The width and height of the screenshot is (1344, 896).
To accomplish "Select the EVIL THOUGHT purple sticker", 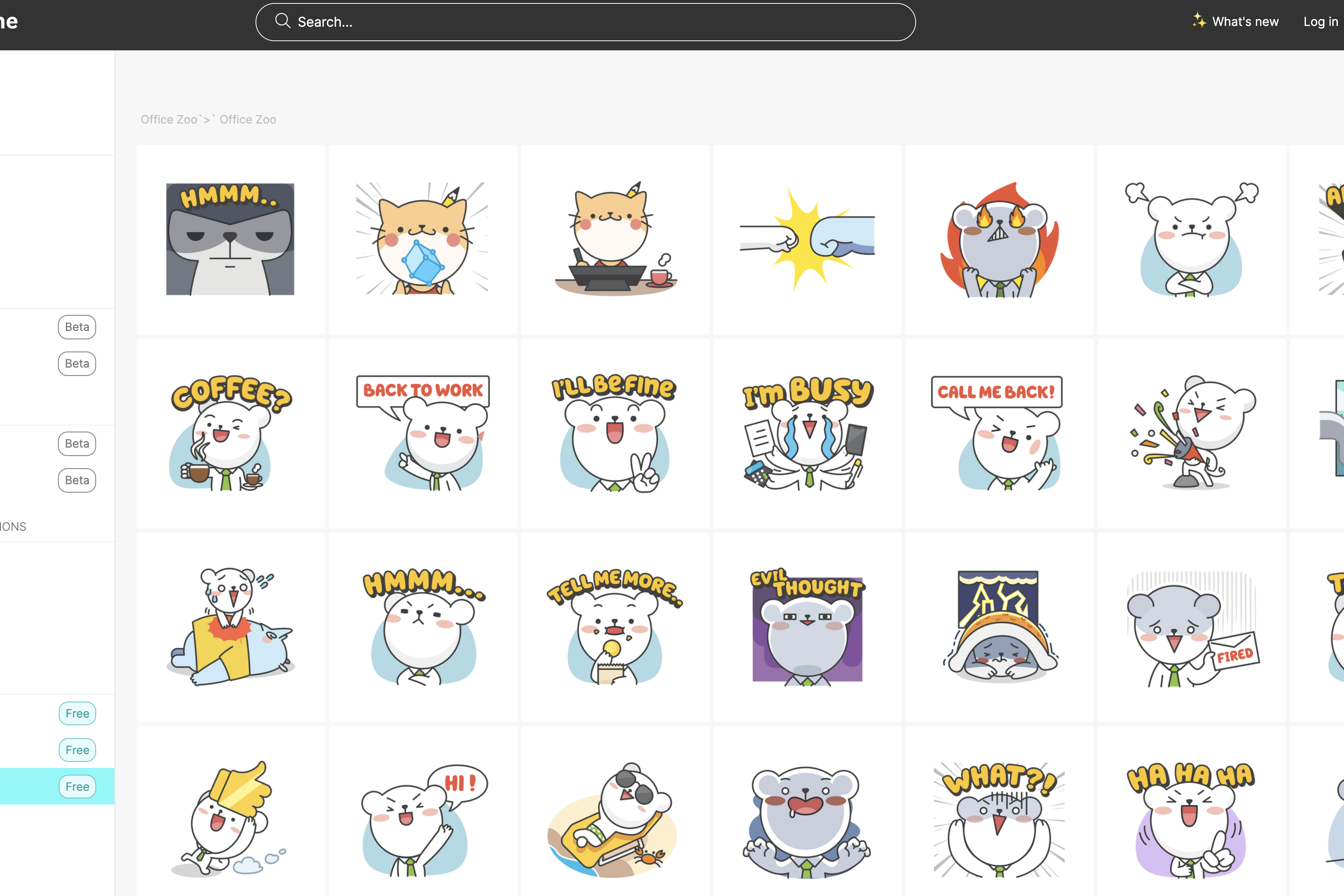I will (807, 627).
